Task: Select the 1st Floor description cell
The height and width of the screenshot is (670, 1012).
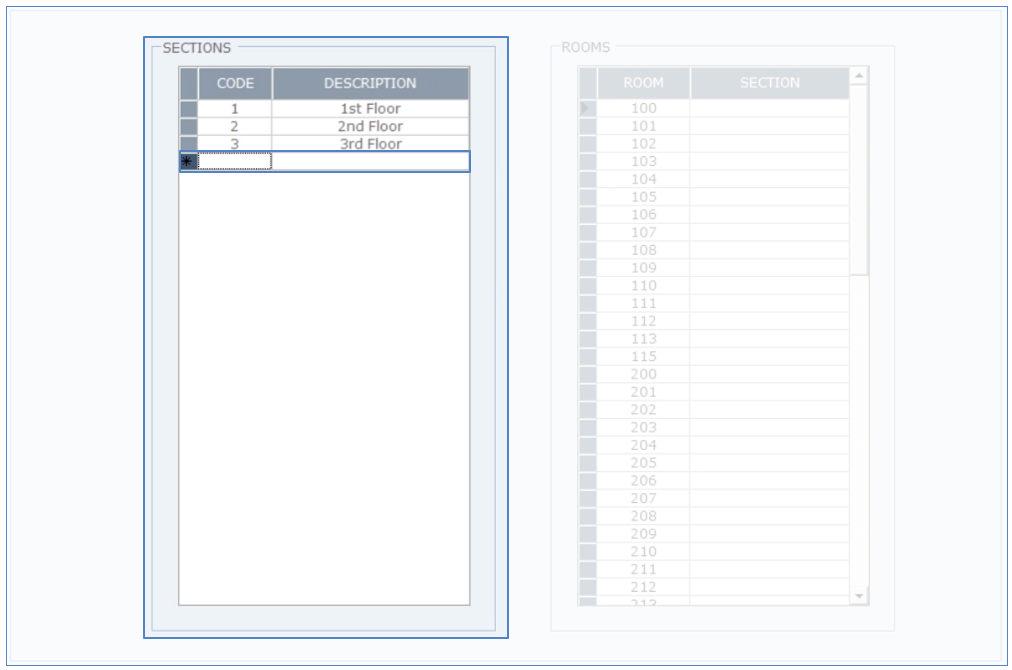Action: point(370,109)
